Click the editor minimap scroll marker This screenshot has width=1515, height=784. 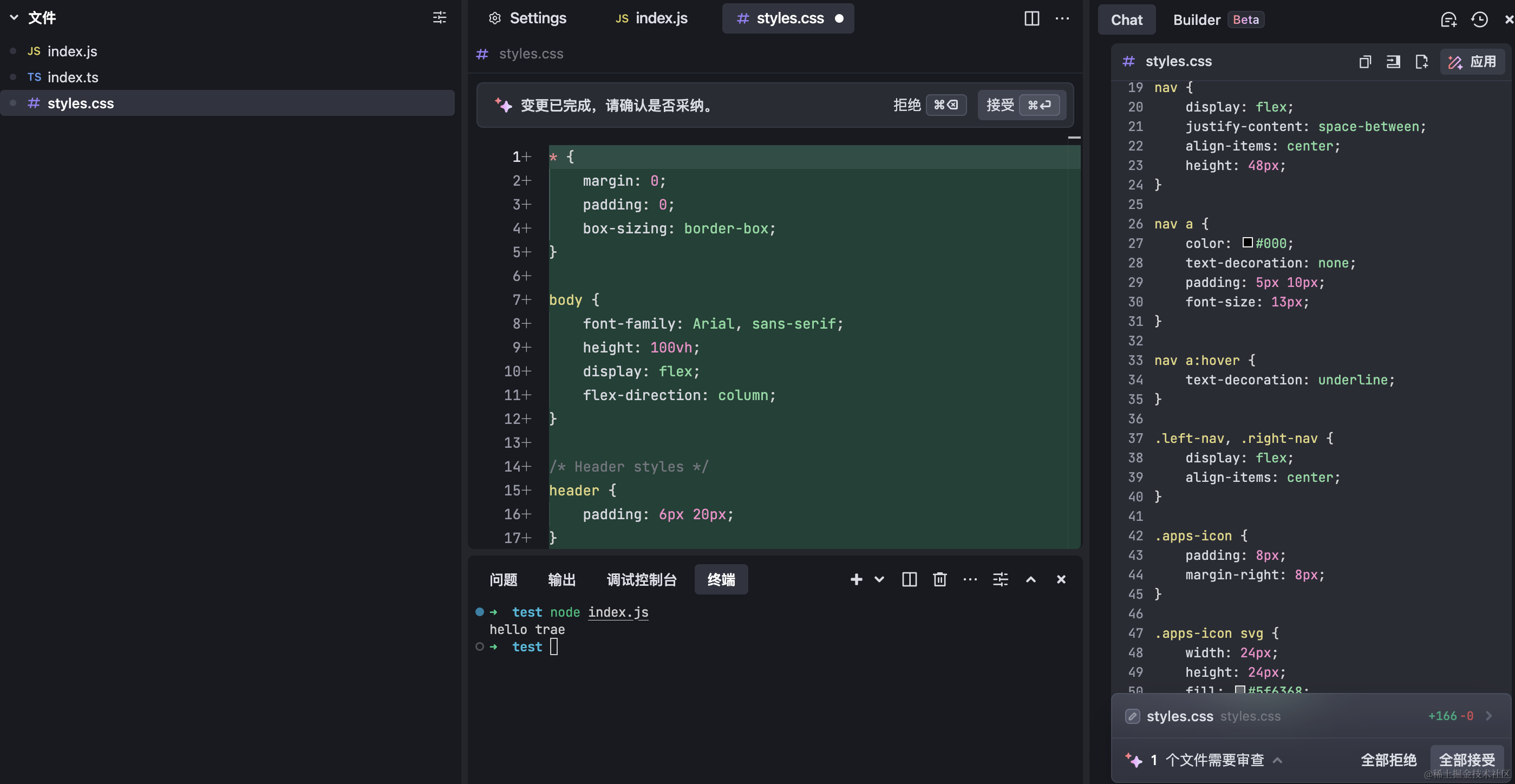(x=1074, y=138)
